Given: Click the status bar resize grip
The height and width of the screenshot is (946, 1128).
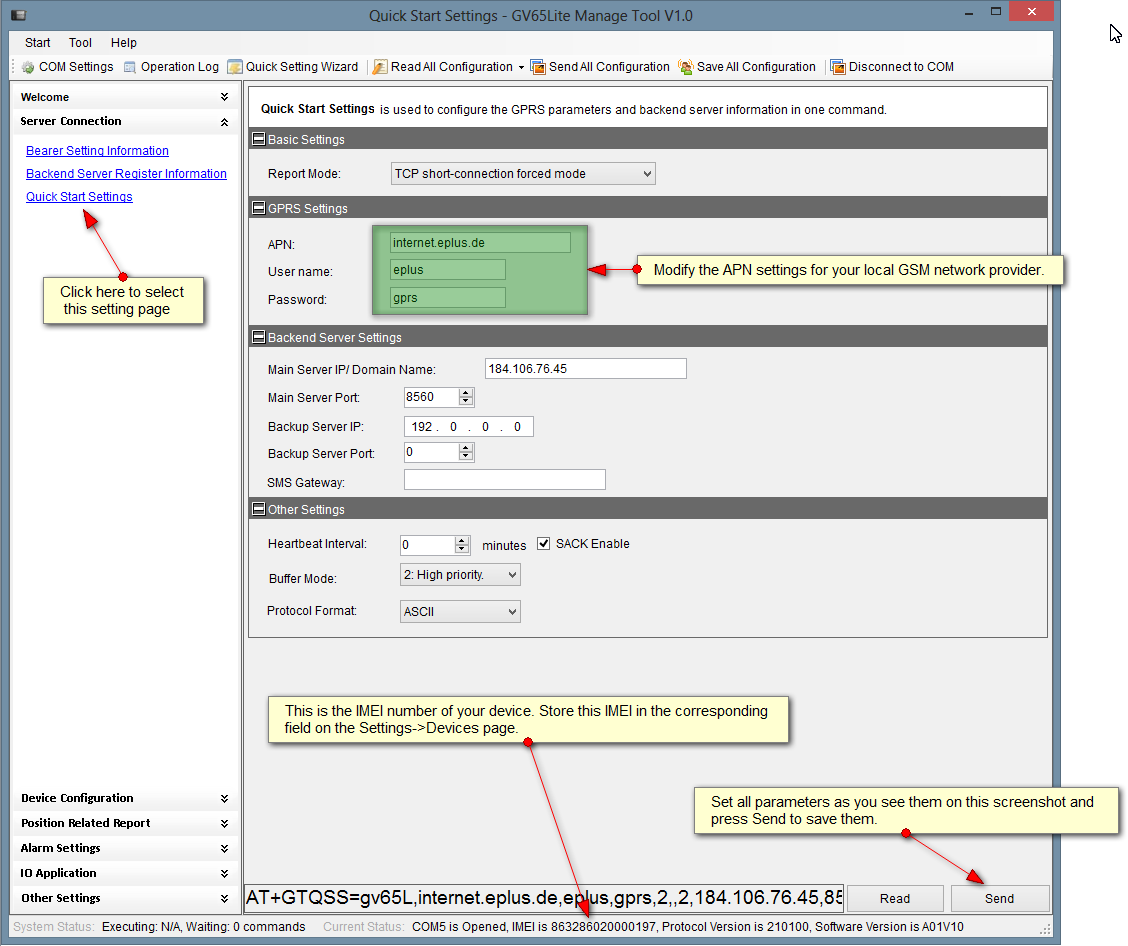Looking at the screenshot, I should (1045, 929).
